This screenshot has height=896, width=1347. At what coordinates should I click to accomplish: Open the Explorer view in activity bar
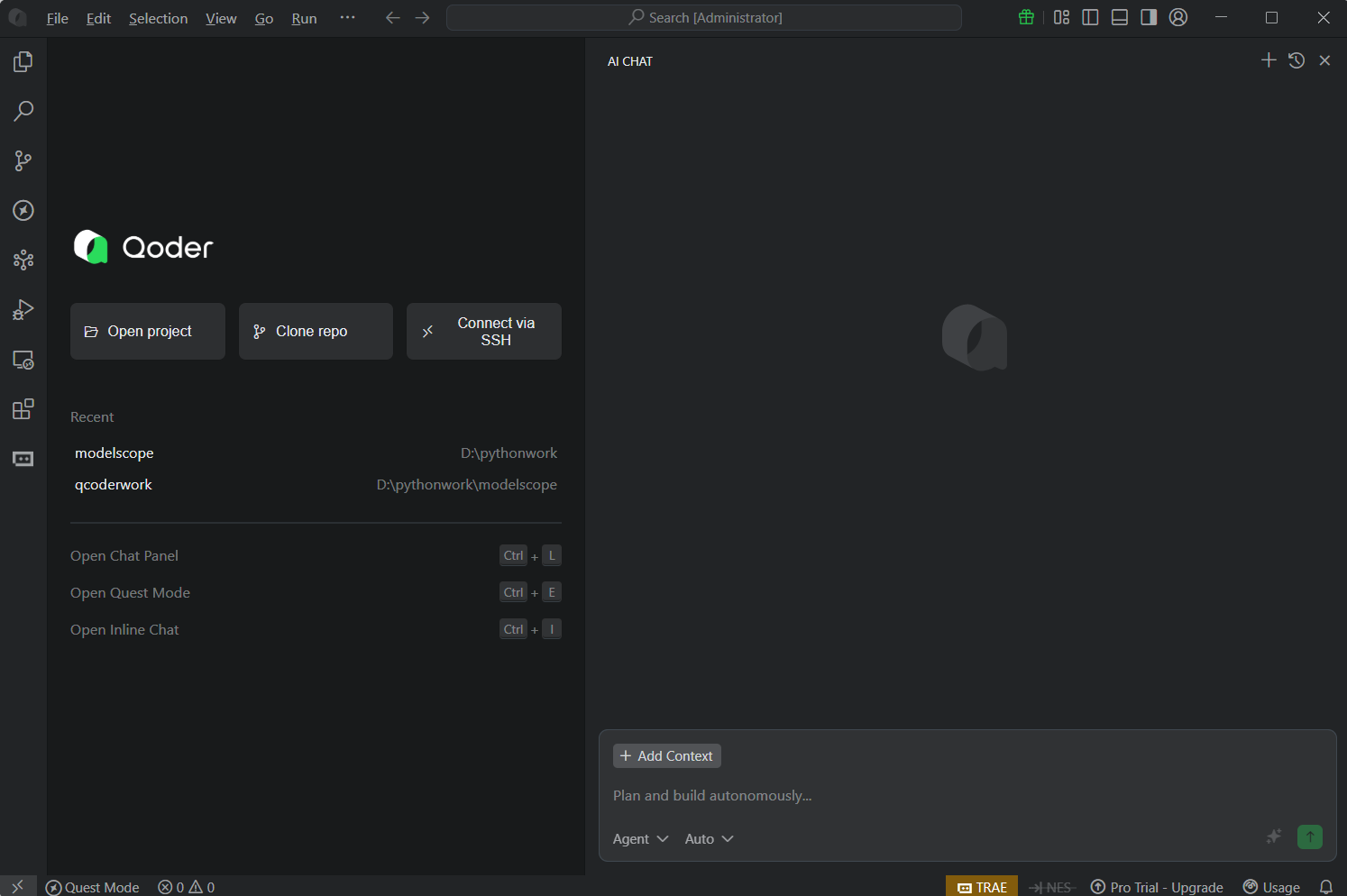coord(23,61)
